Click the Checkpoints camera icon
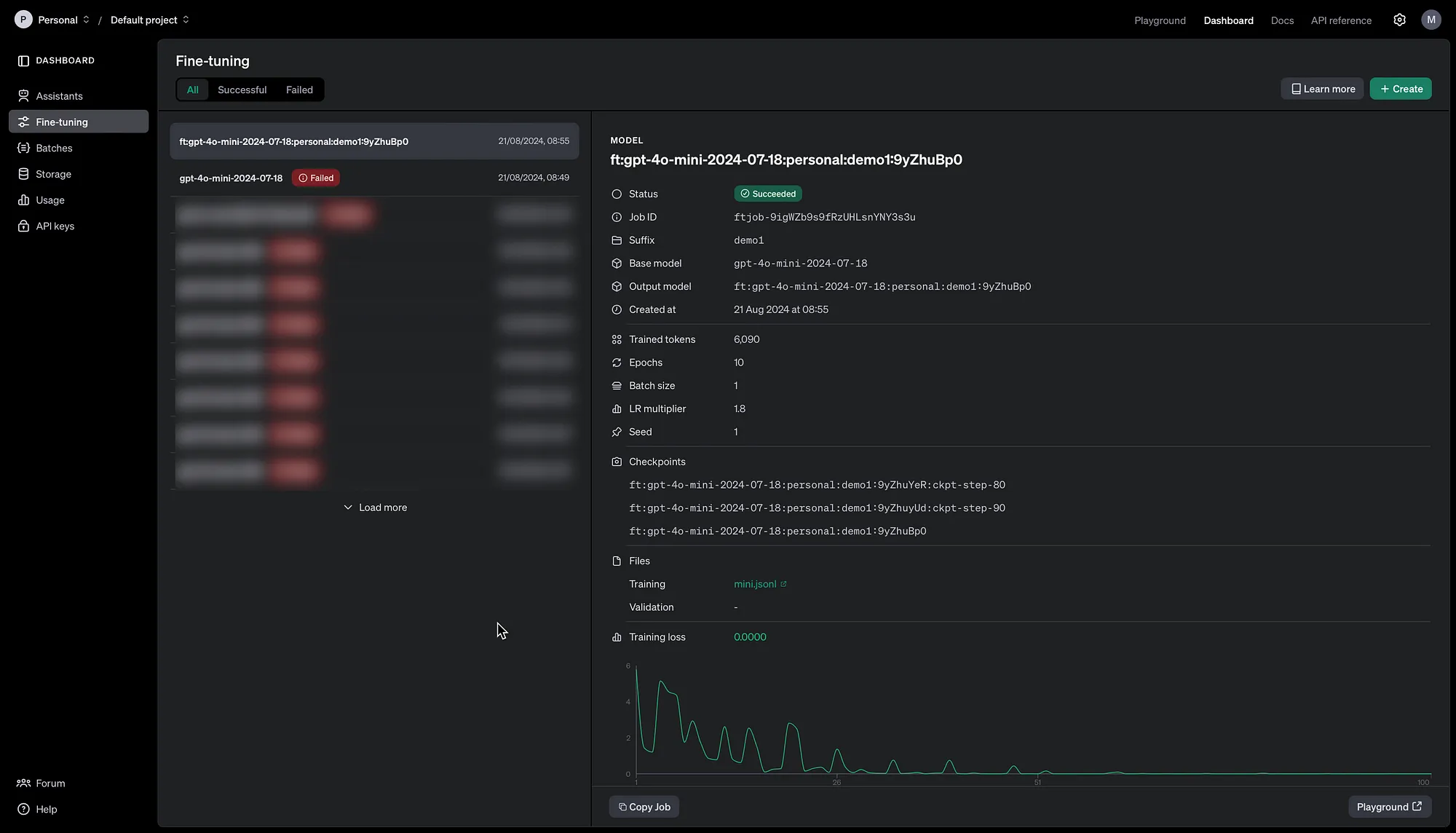1456x833 pixels. pos(617,462)
